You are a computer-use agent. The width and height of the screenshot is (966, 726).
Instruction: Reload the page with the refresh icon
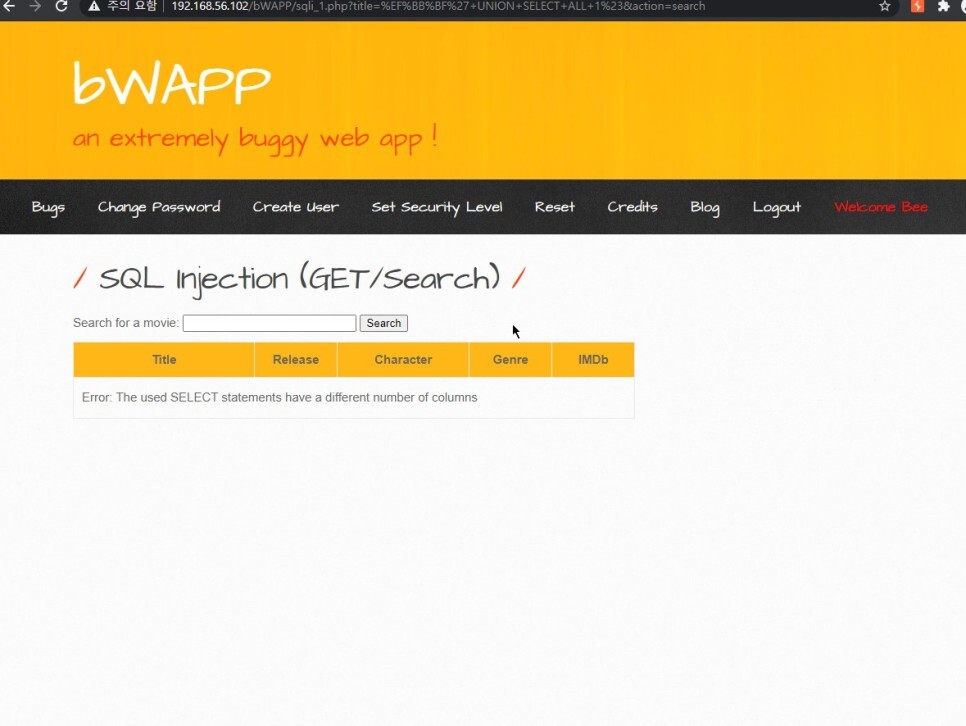coord(61,6)
